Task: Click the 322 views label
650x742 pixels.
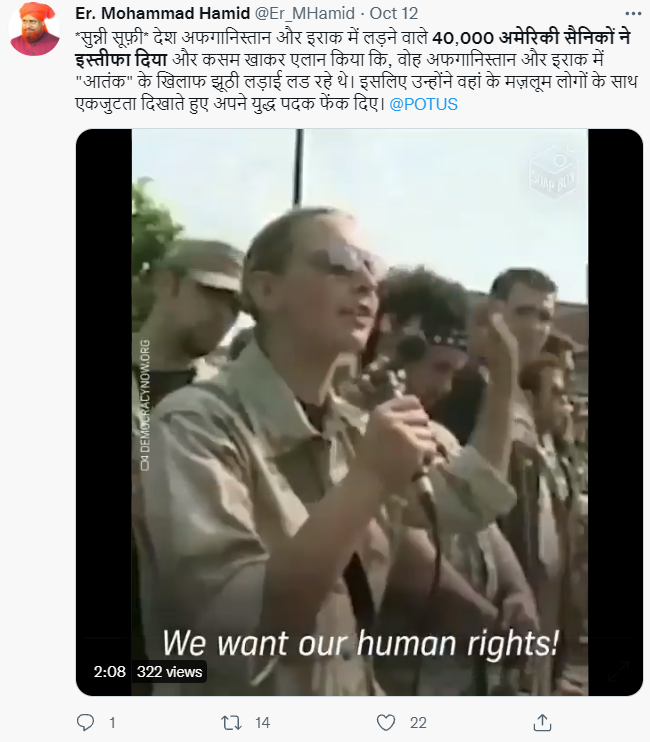Action: coord(169,671)
